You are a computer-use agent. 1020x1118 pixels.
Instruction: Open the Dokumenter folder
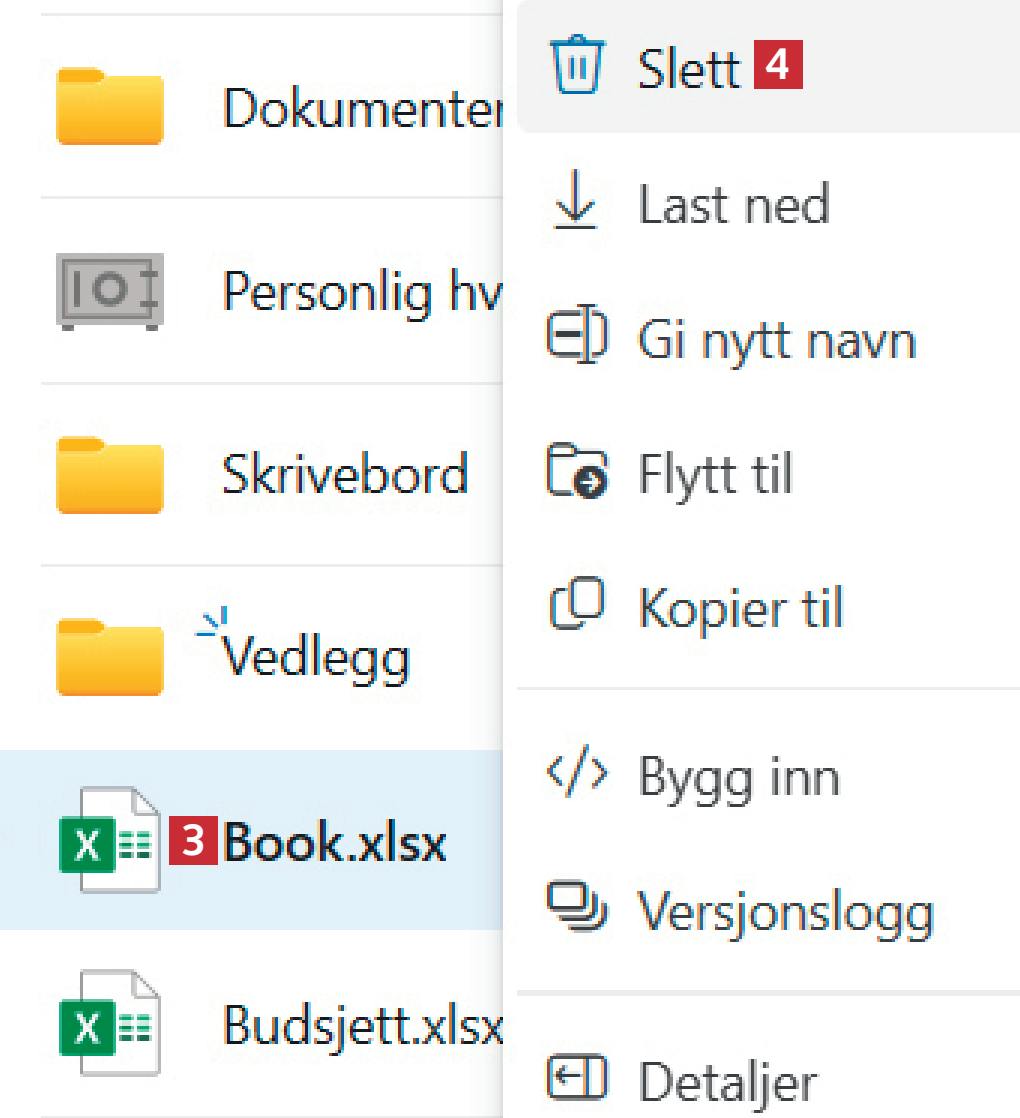[x=360, y=108]
